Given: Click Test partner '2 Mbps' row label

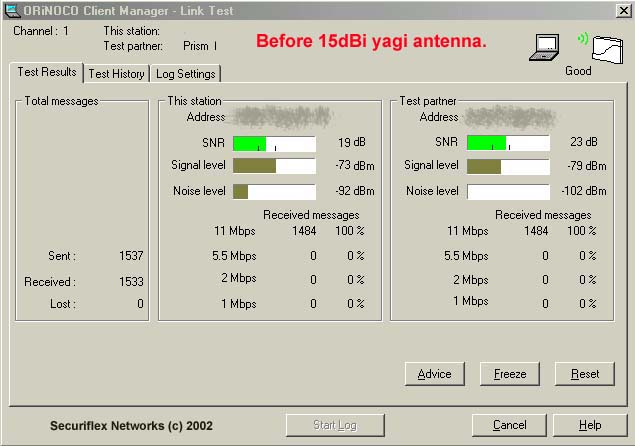Looking at the screenshot, I should coord(471,280).
